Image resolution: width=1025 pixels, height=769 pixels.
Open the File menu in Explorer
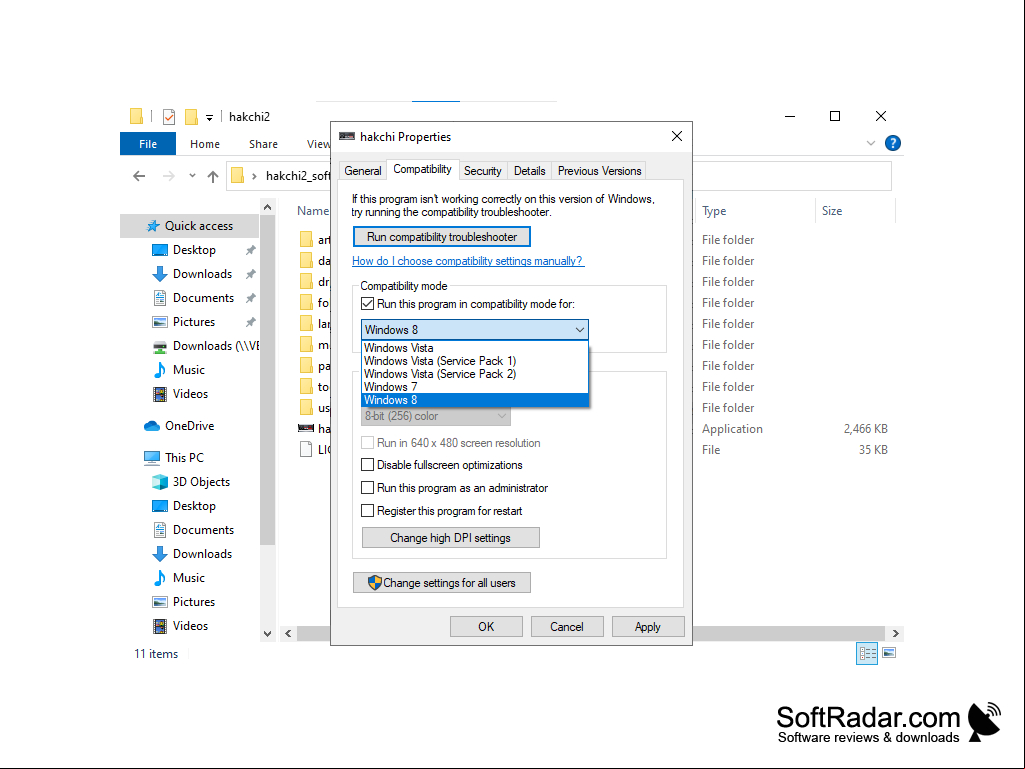(x=148, y=144)
